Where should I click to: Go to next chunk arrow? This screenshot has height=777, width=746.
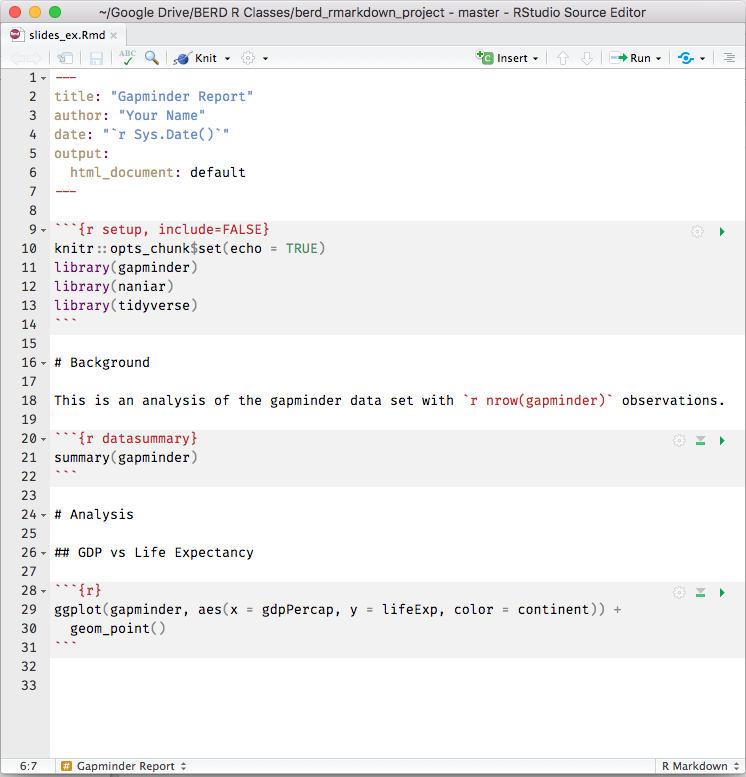pyautogui.click(x=587, y=58)
